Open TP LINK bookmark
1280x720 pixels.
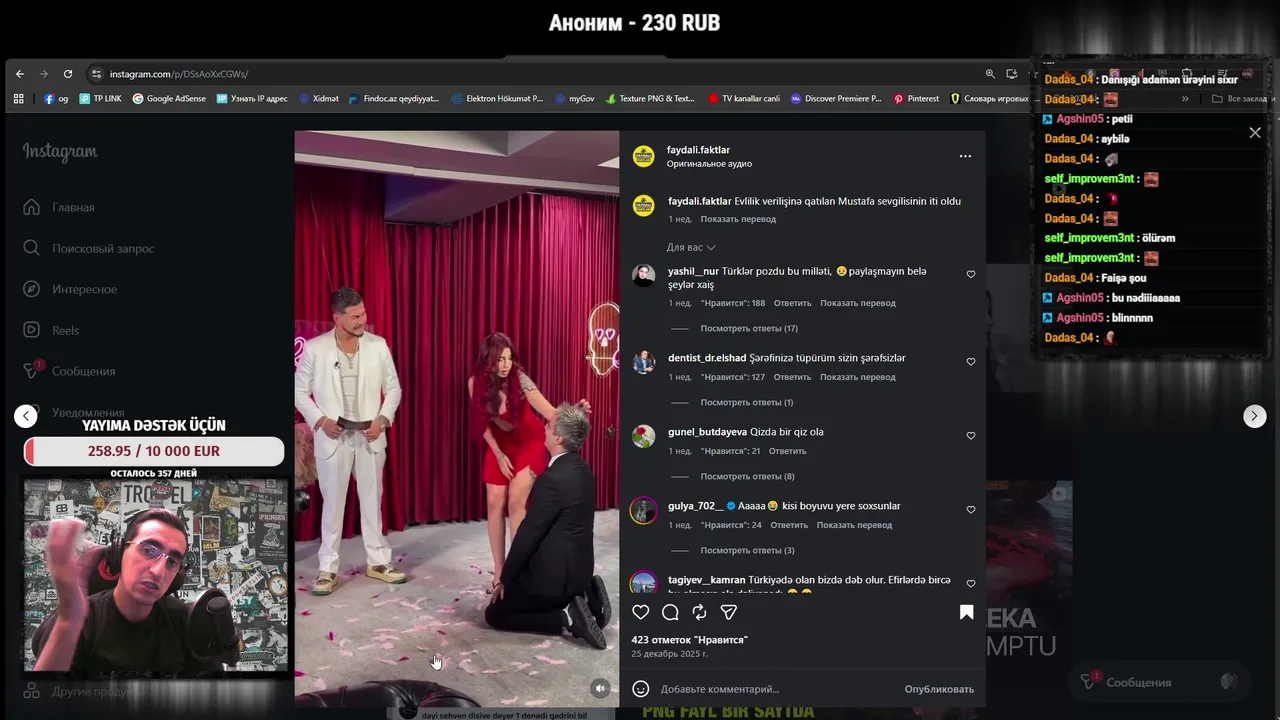[100, 99]
